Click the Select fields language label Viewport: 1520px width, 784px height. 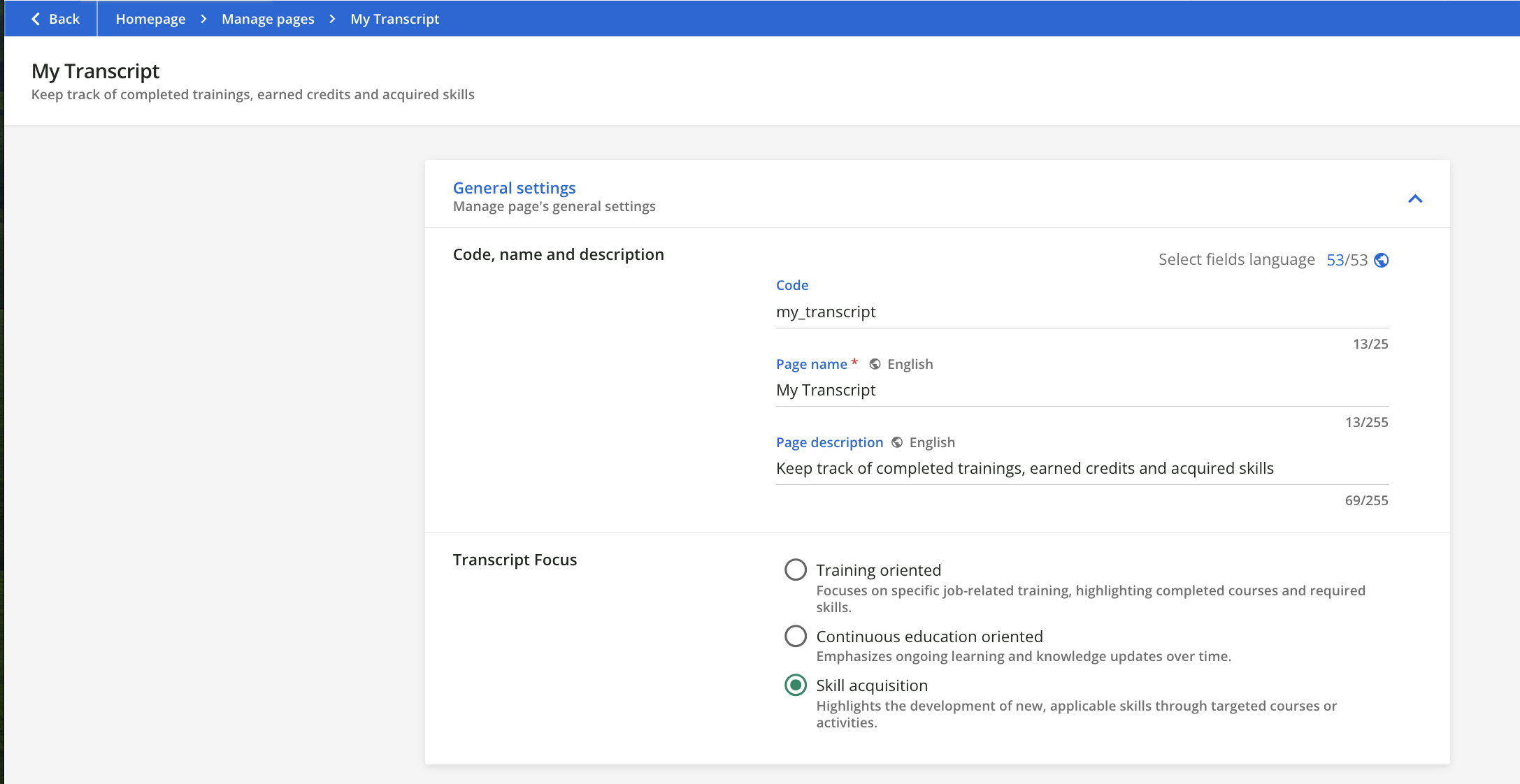coord(1236,260)
